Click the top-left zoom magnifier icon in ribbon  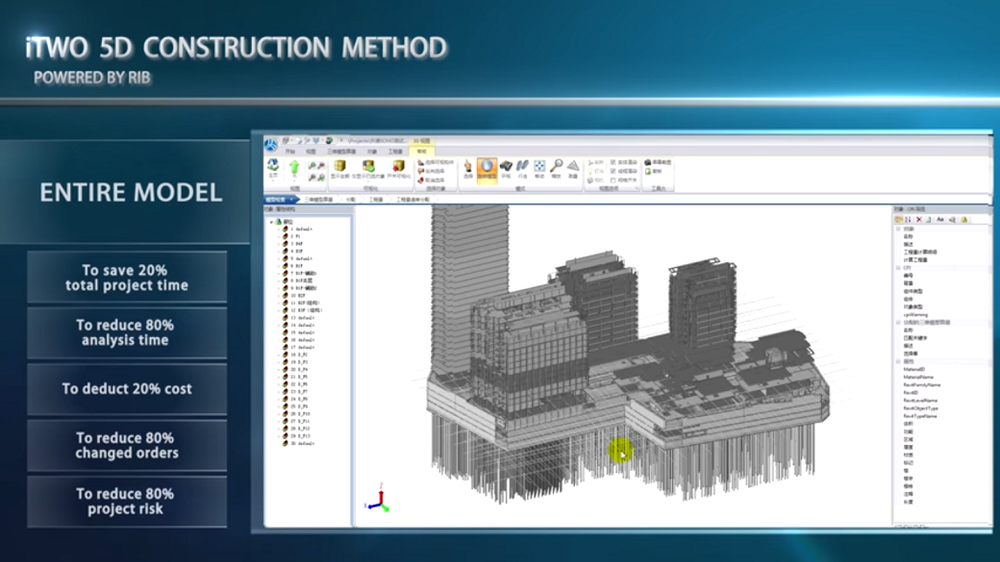point(312,165)
